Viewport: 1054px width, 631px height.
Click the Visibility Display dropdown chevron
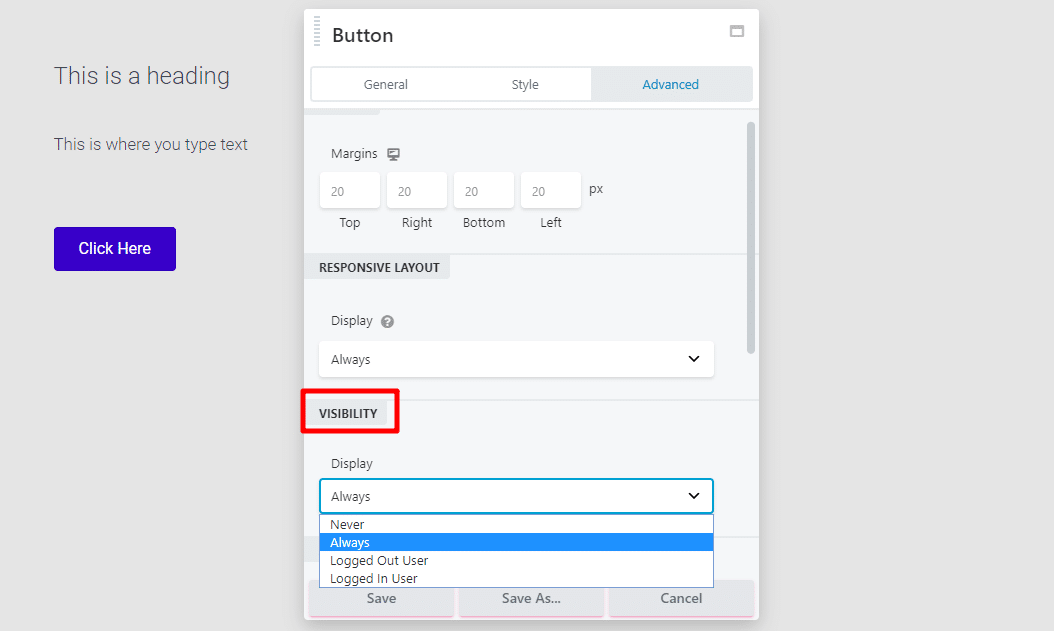[694, 496]
